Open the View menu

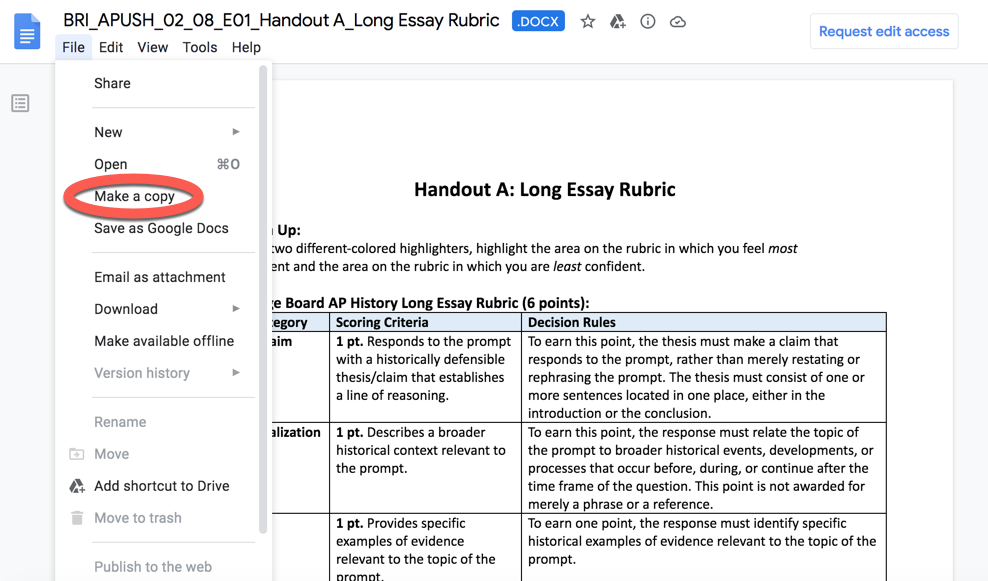point(152,47)
